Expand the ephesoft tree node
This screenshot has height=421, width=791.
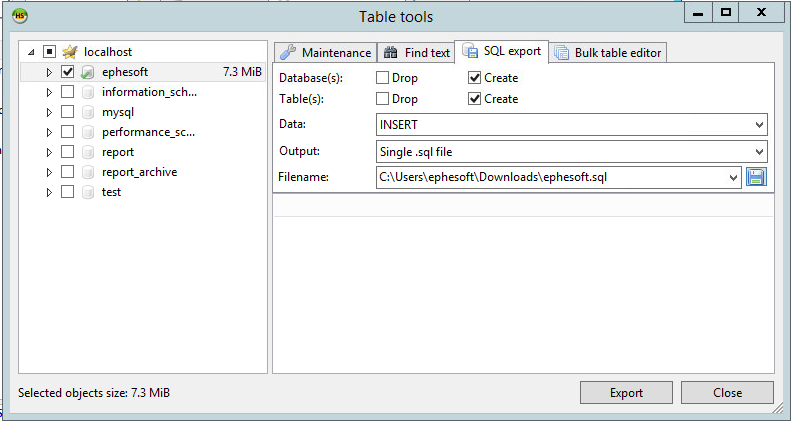[49, 72]
